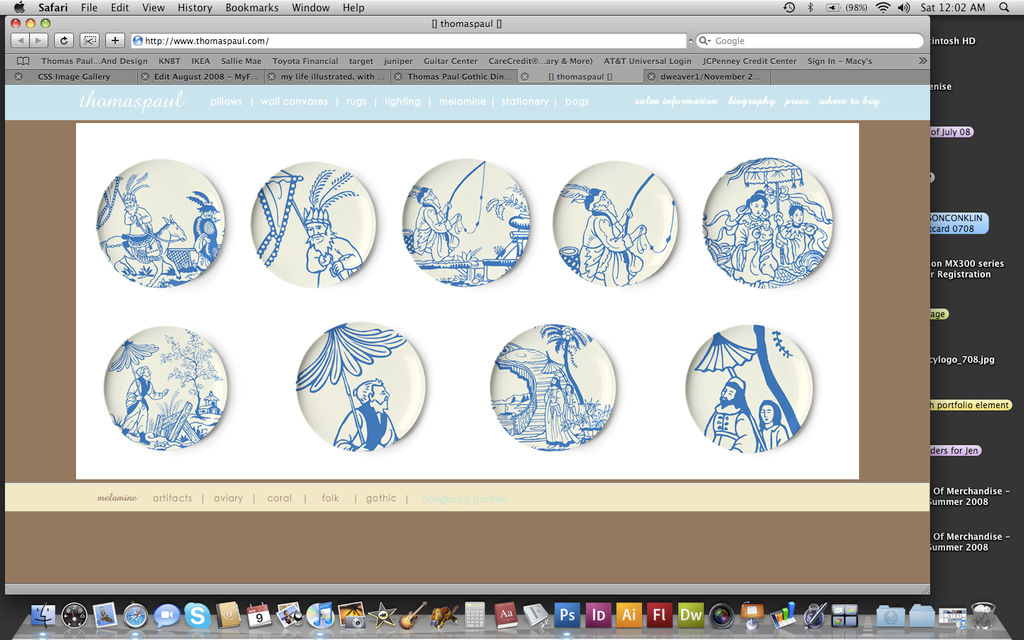Open the View menu
This screenshot has height=640, width=1024.
point(153,7)
